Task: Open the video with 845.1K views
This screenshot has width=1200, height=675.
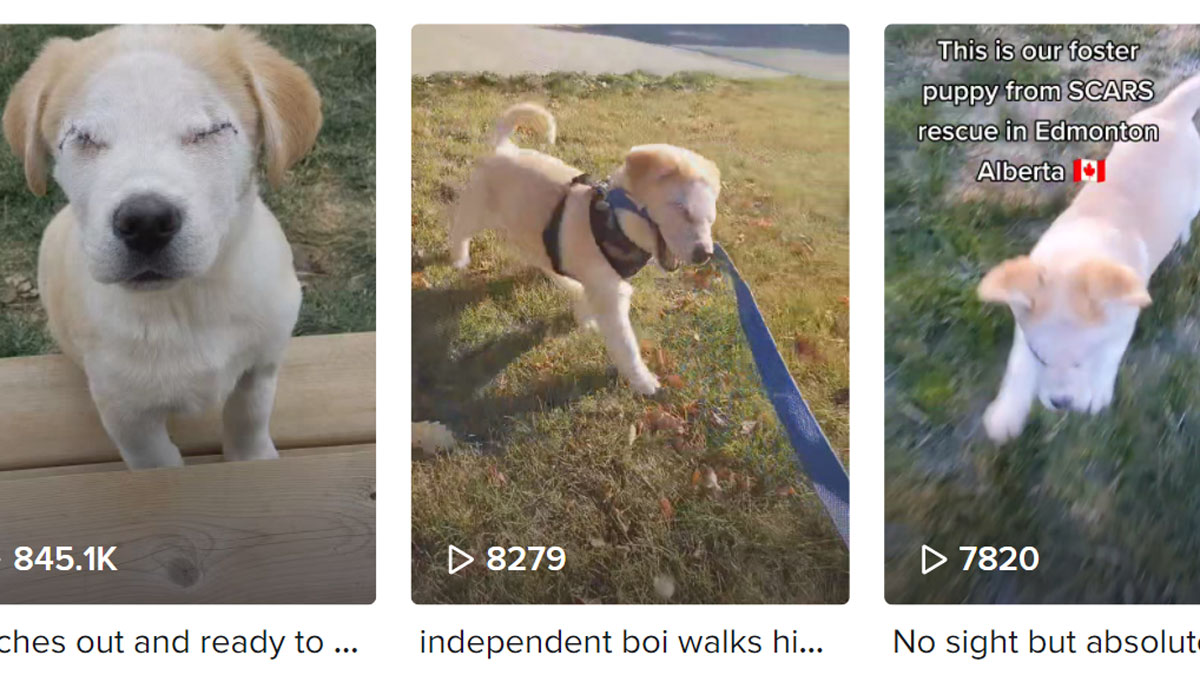Action: 188,314
